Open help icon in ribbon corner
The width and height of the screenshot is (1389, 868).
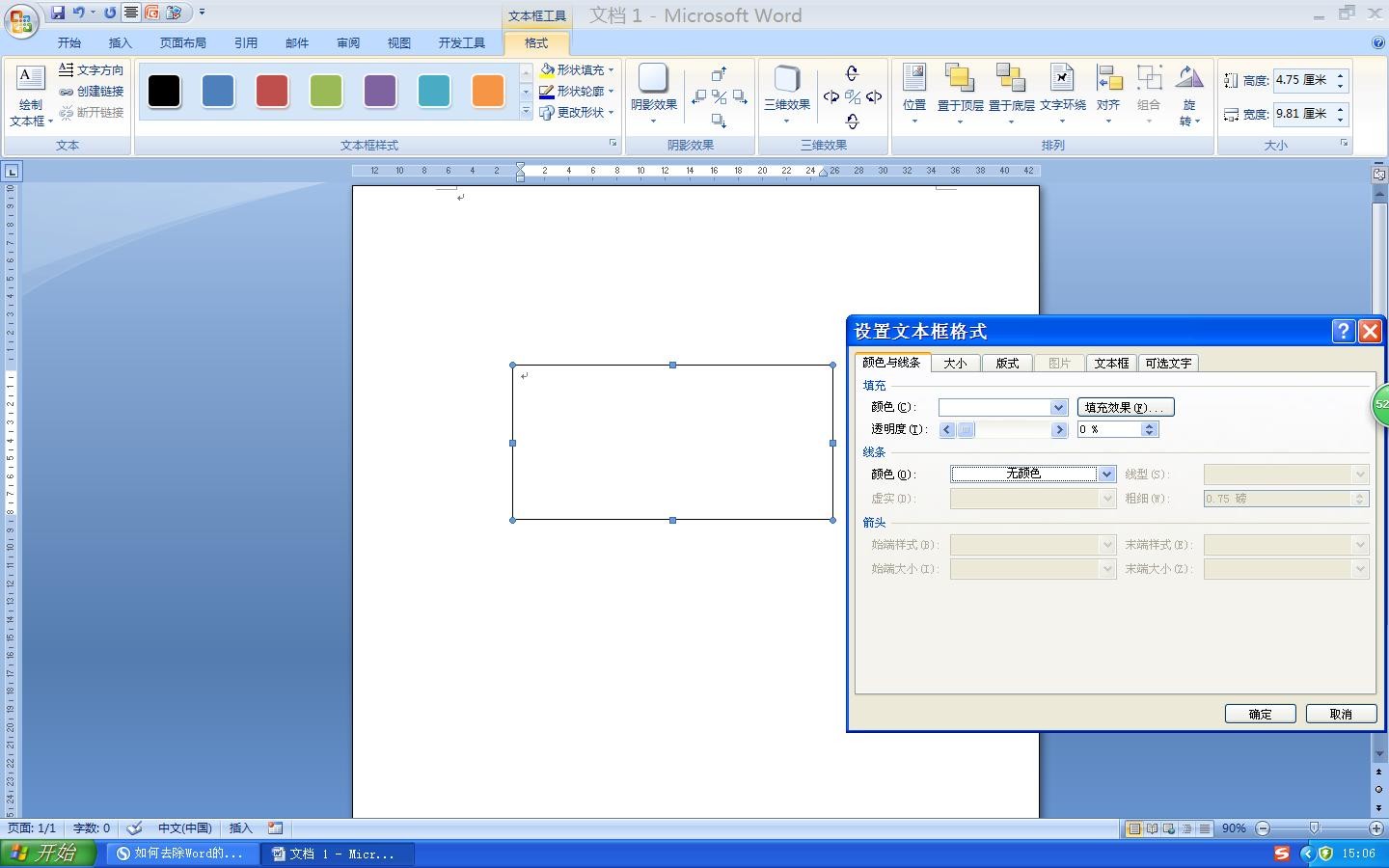click(x=1378, y=42)
